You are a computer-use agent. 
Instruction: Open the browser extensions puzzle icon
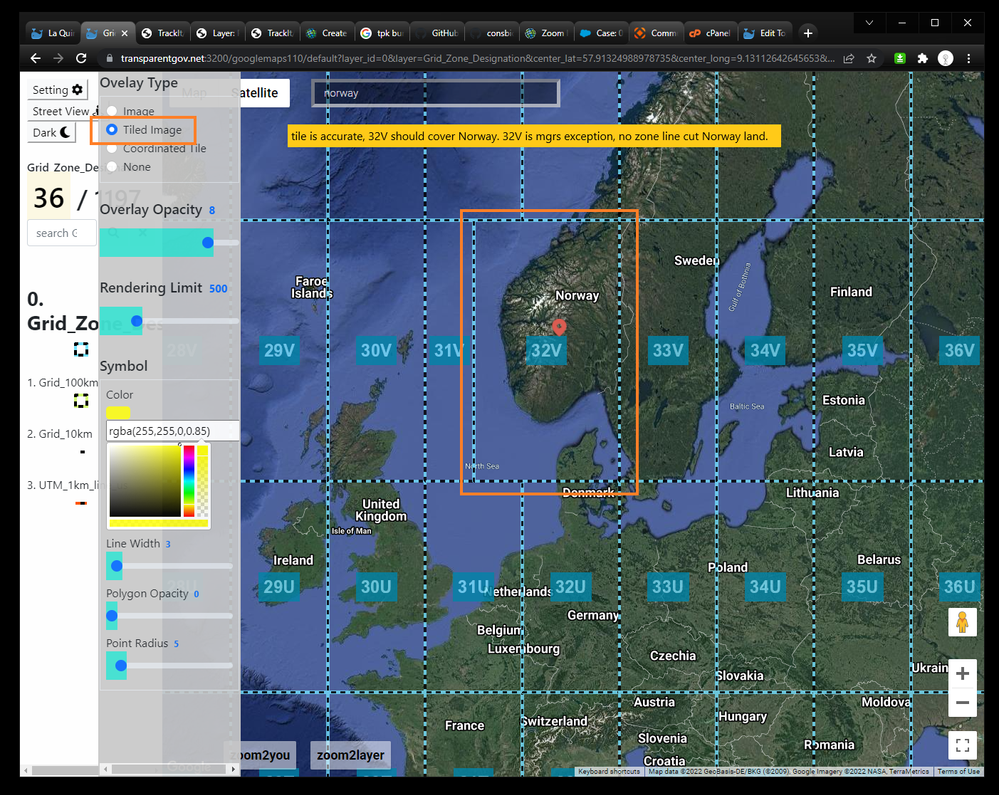click(922, 59)
